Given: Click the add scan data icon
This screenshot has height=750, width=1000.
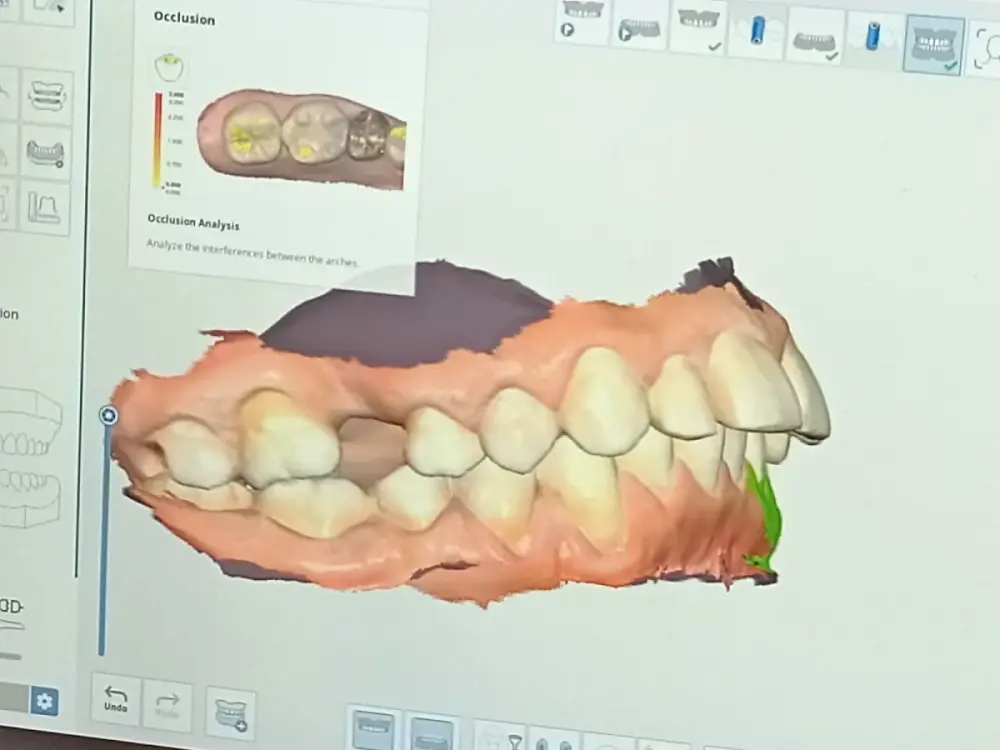Looking at the screenshot, I should [x=231, y=715].
